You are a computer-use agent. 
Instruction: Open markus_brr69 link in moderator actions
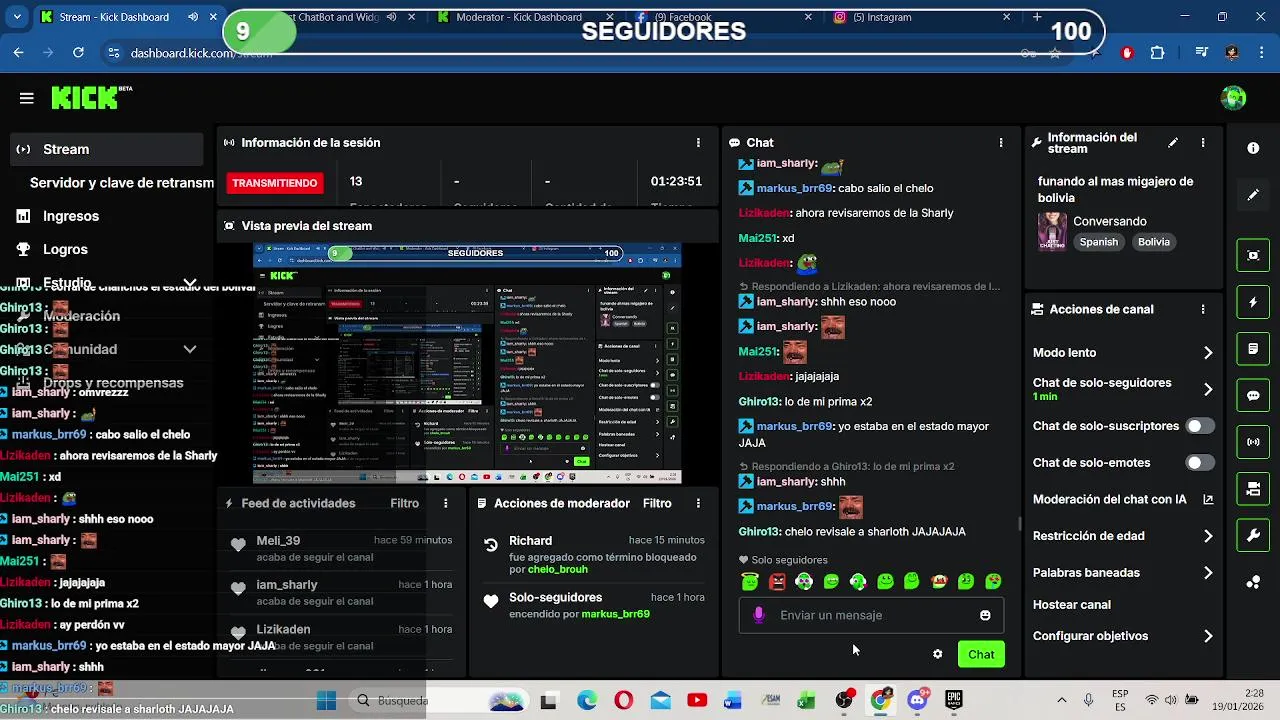pyautogui.click(x=615, y=614)
